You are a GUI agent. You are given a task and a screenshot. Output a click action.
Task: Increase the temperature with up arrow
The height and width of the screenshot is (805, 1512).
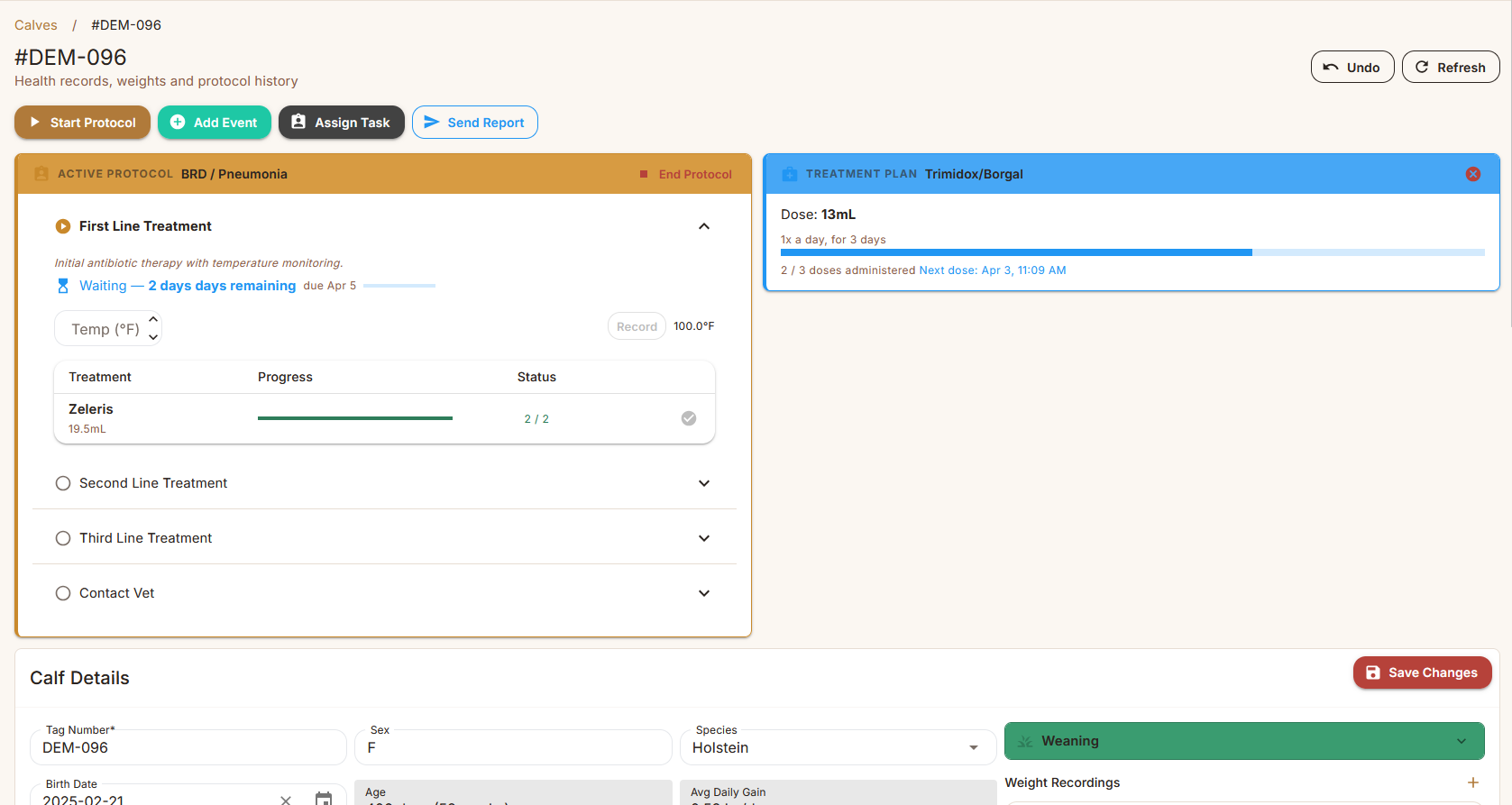click(153, 319)
